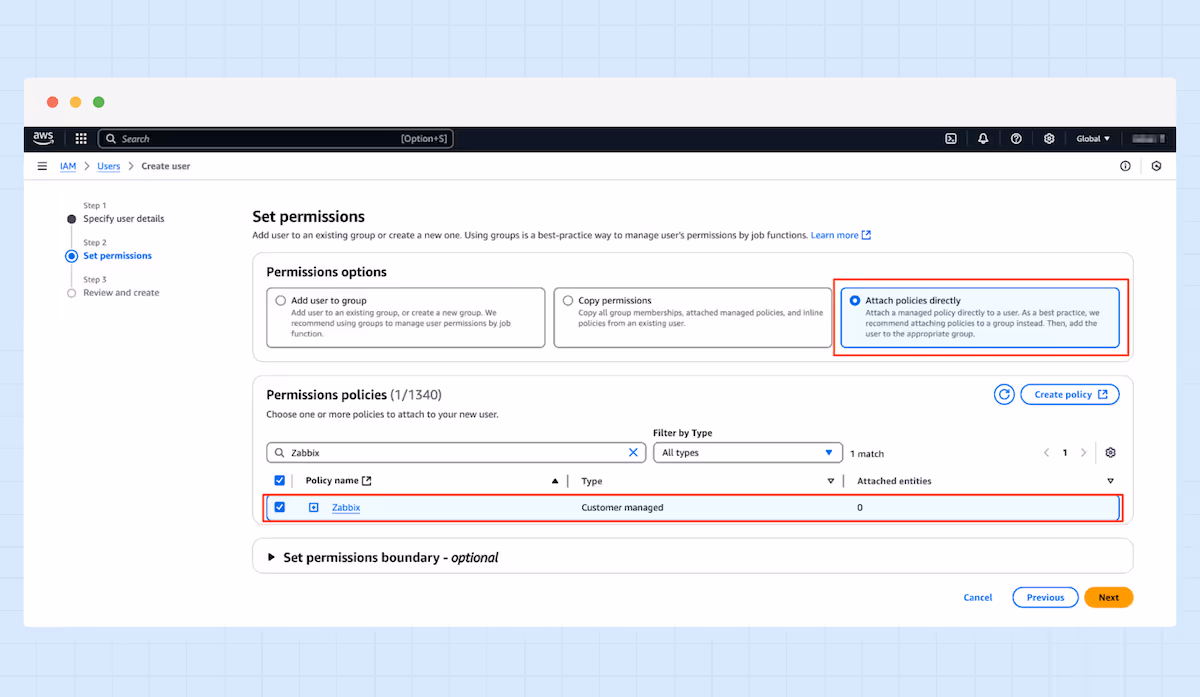
Task: Go to IAM breadcrumb
Action: tap(68, 166)
